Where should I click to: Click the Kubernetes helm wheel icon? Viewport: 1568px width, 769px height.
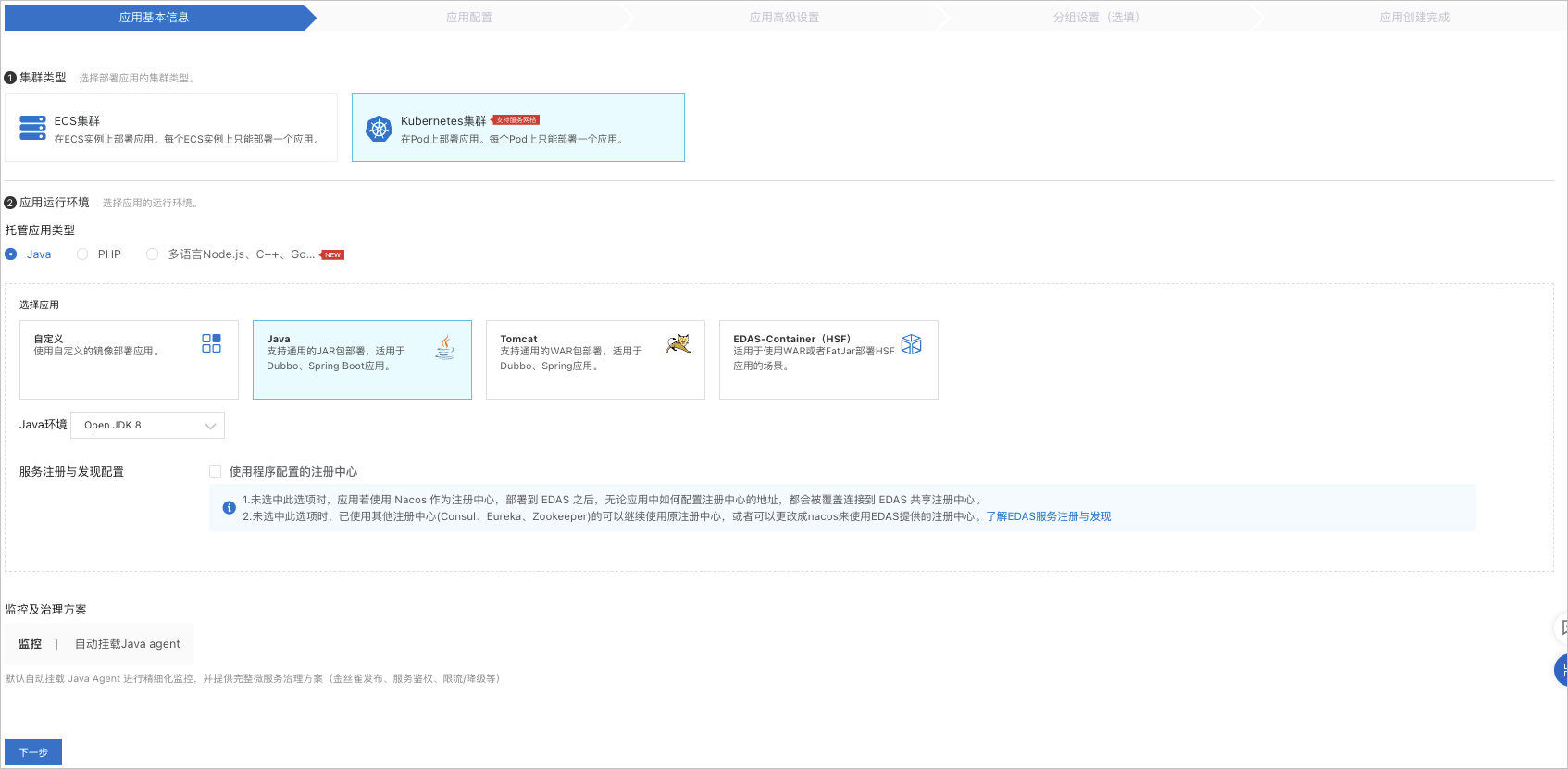coord(379,129)
